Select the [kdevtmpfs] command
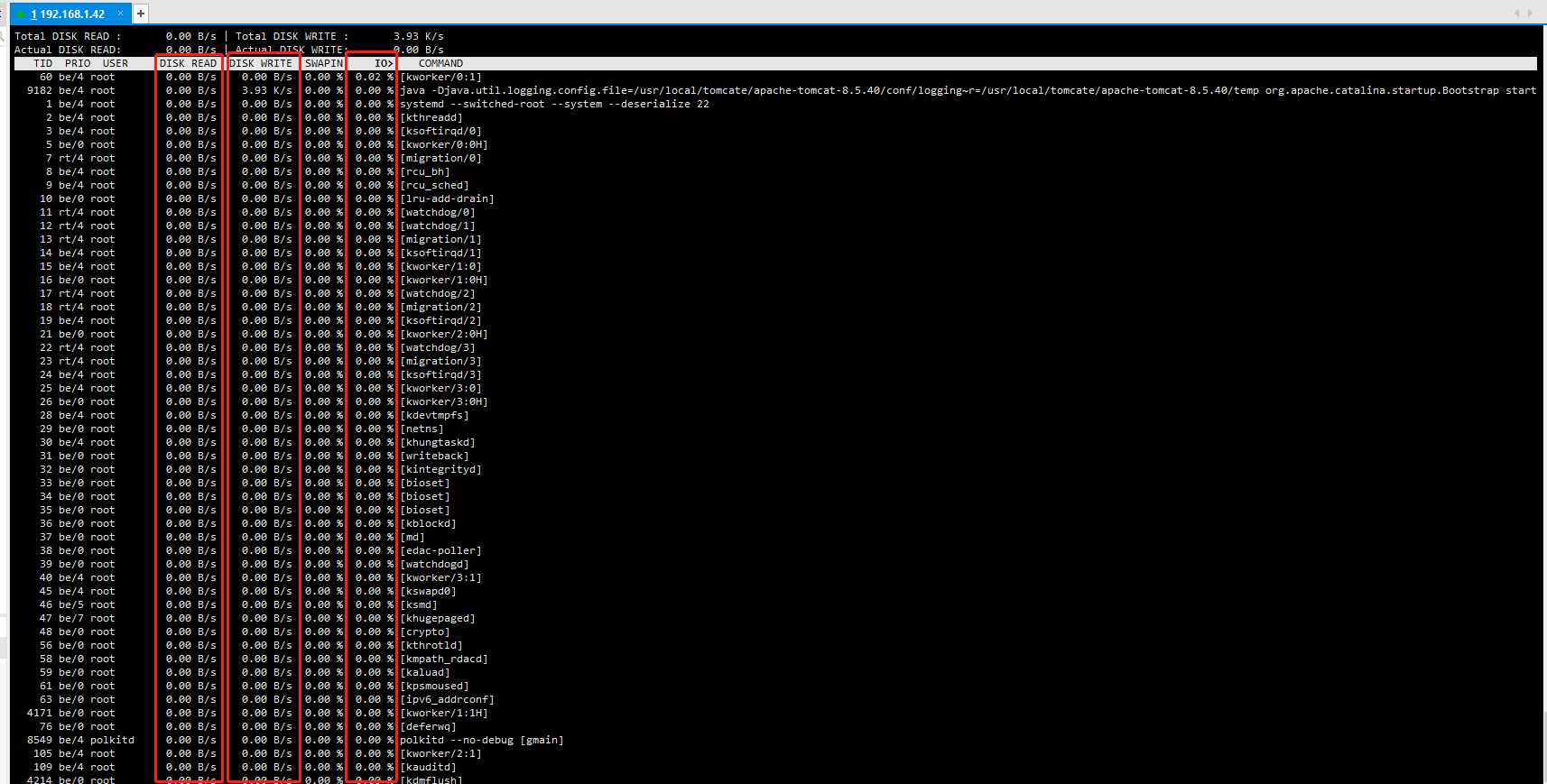 [434, 415]
